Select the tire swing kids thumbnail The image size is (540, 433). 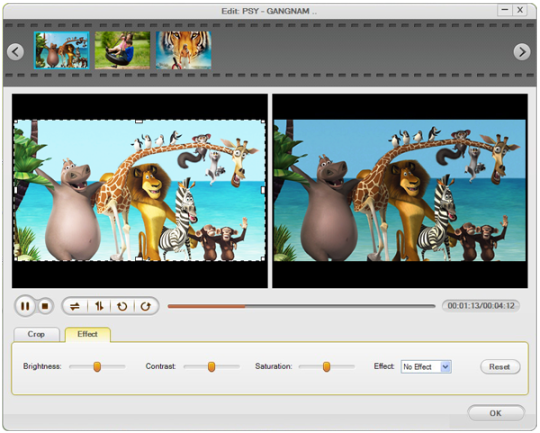coord(123,50)
